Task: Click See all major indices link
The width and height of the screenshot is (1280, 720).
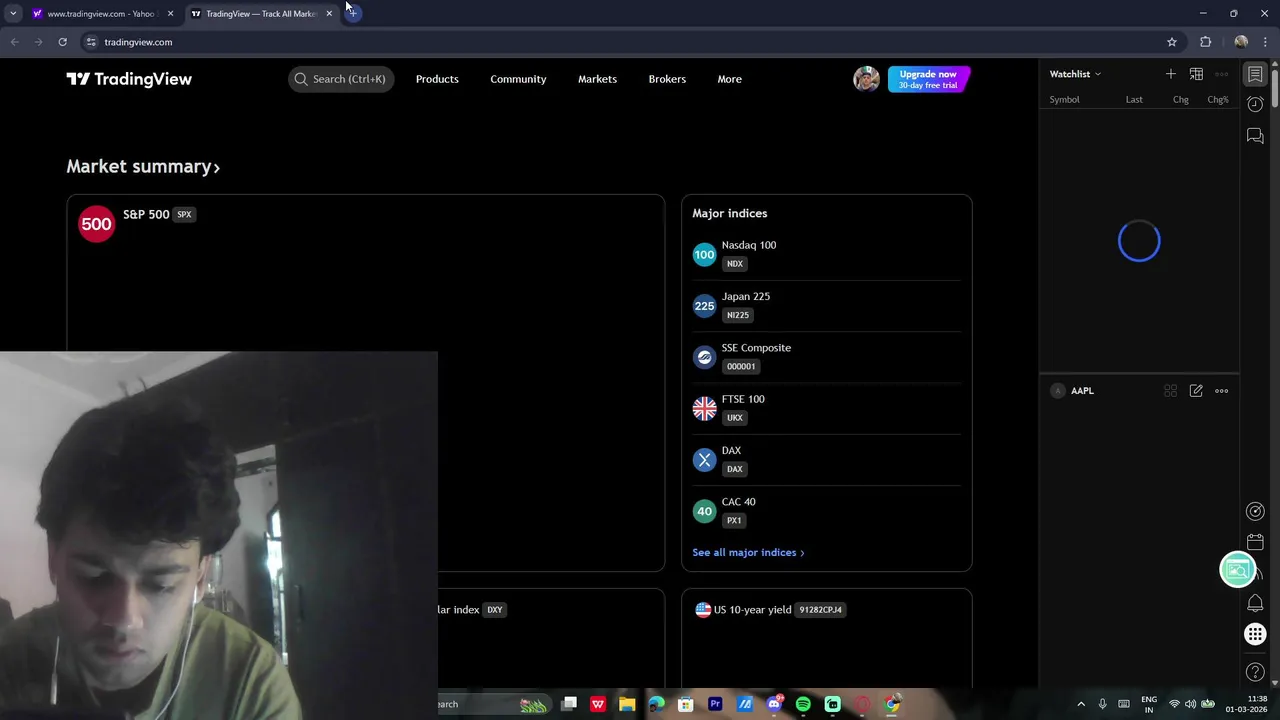Action: [x=748, y=552]
